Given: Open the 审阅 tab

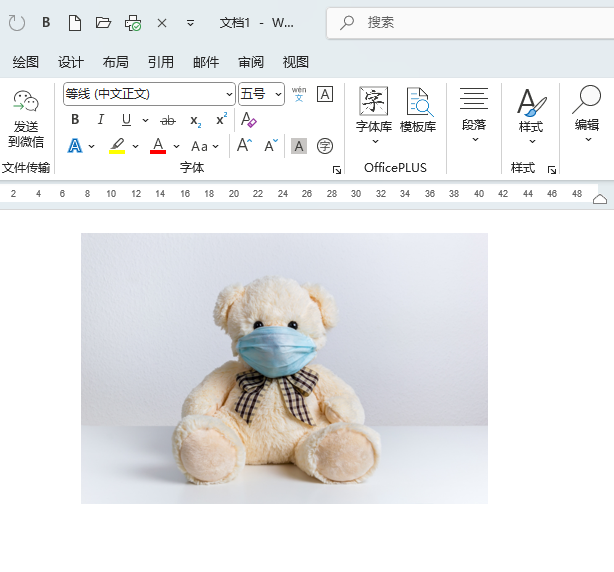Looking at the screenshot, I should [251, 62].
